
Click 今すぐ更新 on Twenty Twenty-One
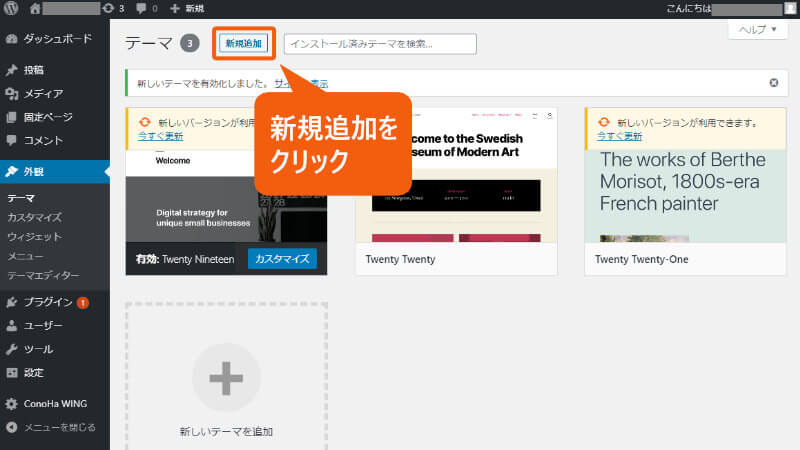[x=619, y=136]
